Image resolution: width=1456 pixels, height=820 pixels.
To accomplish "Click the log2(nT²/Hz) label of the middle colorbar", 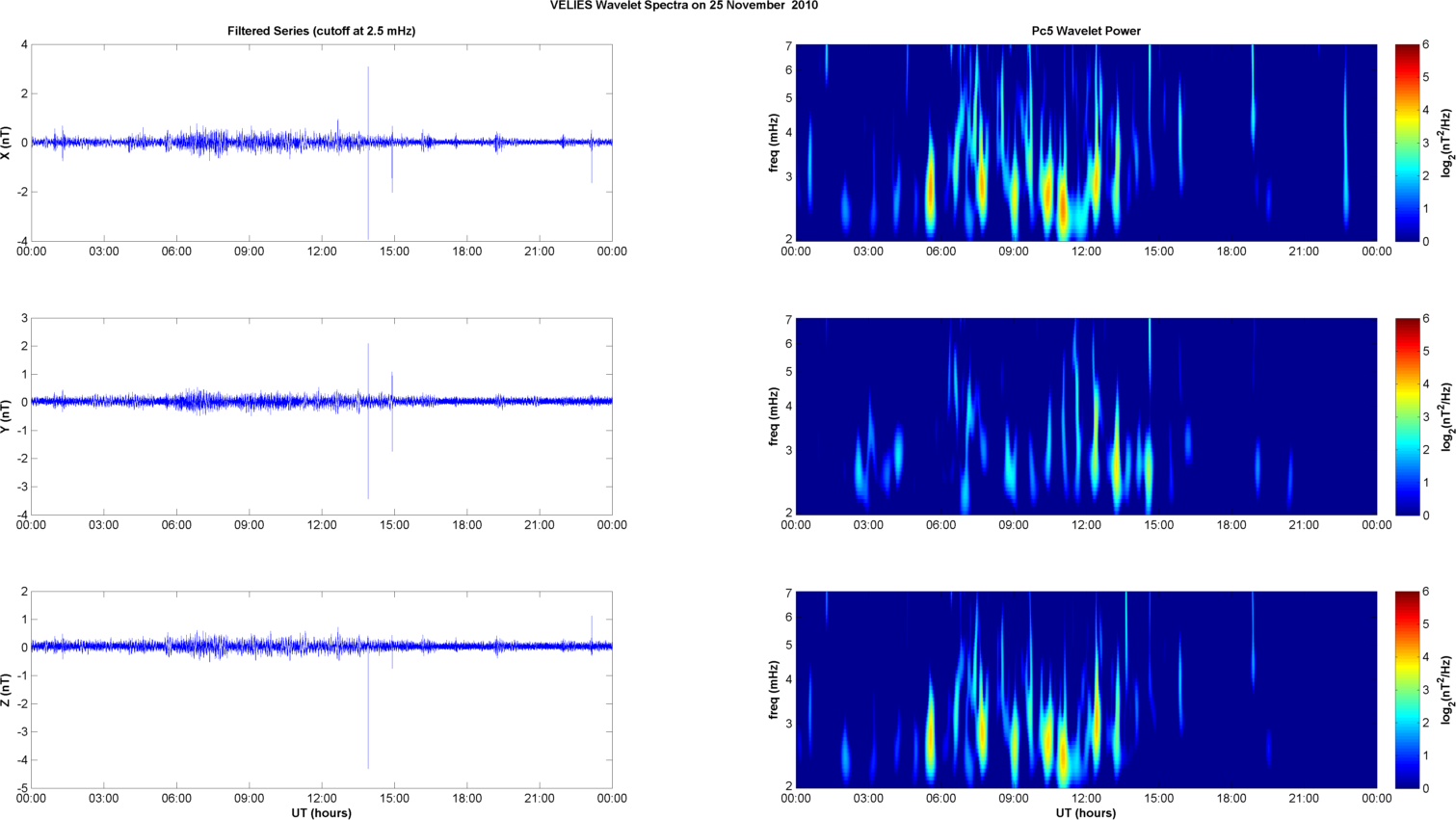I will [x=1446, y=416].
